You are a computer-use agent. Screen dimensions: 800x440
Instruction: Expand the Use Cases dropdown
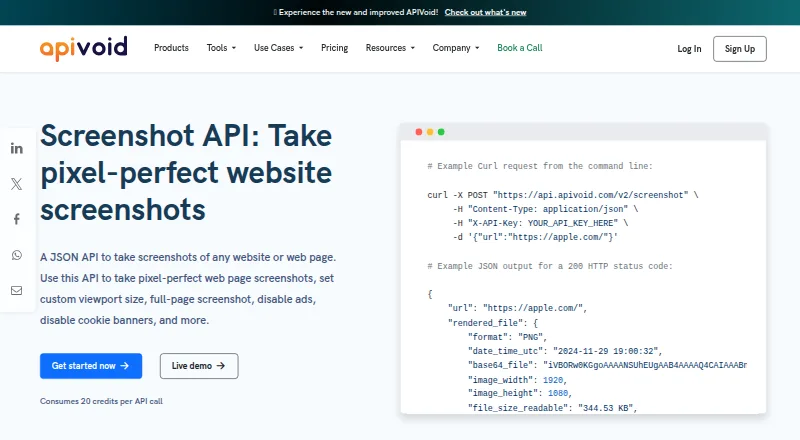[x=279, y=48]
